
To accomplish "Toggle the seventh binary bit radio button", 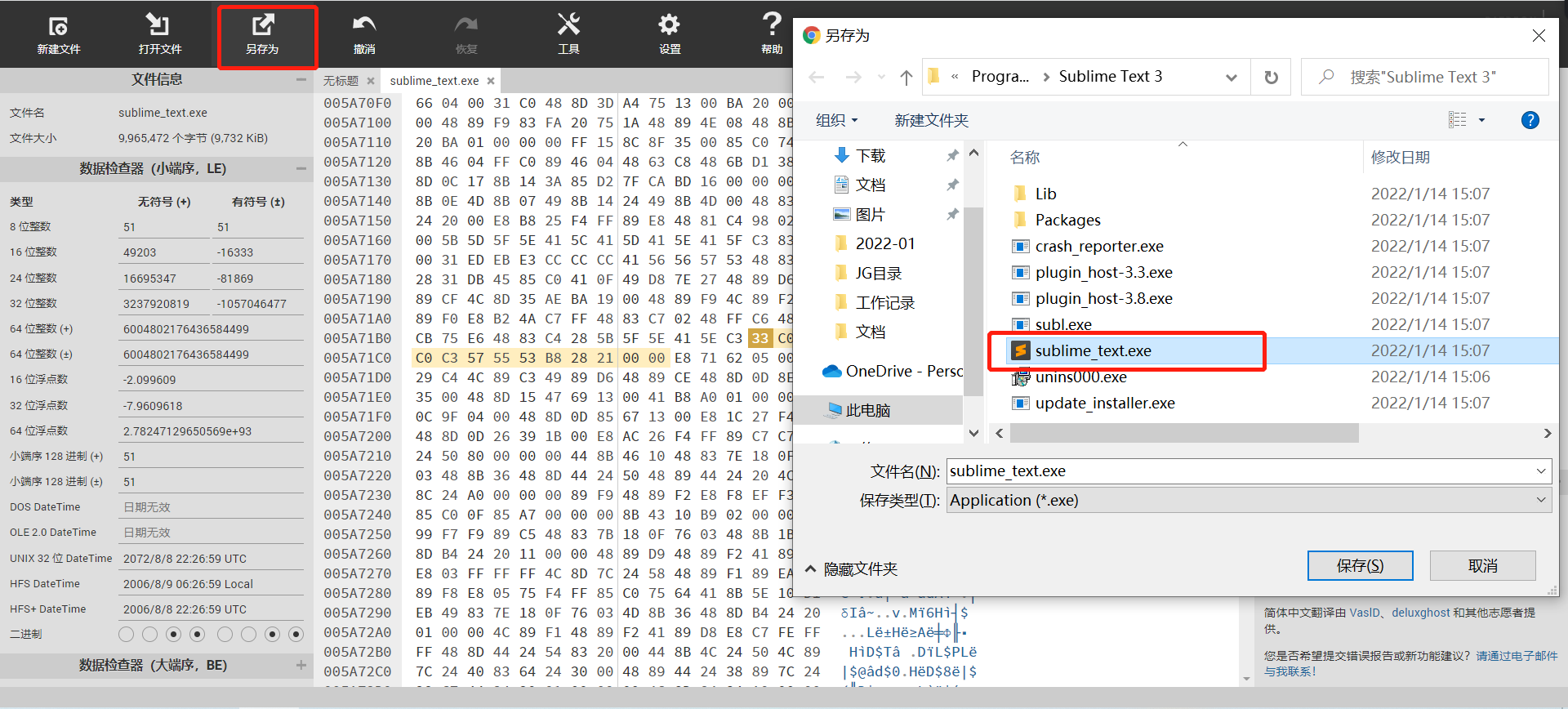I will pos(272,634).
